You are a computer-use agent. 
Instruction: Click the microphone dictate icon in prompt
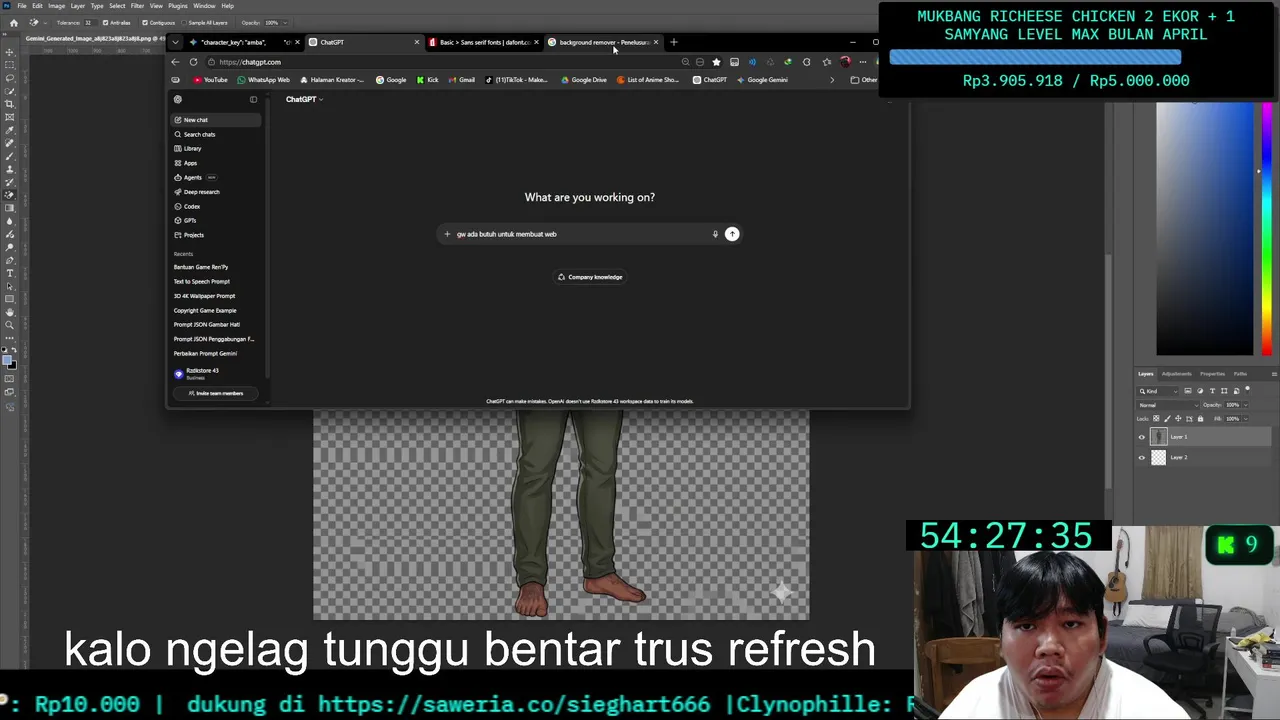click(715, 234)
